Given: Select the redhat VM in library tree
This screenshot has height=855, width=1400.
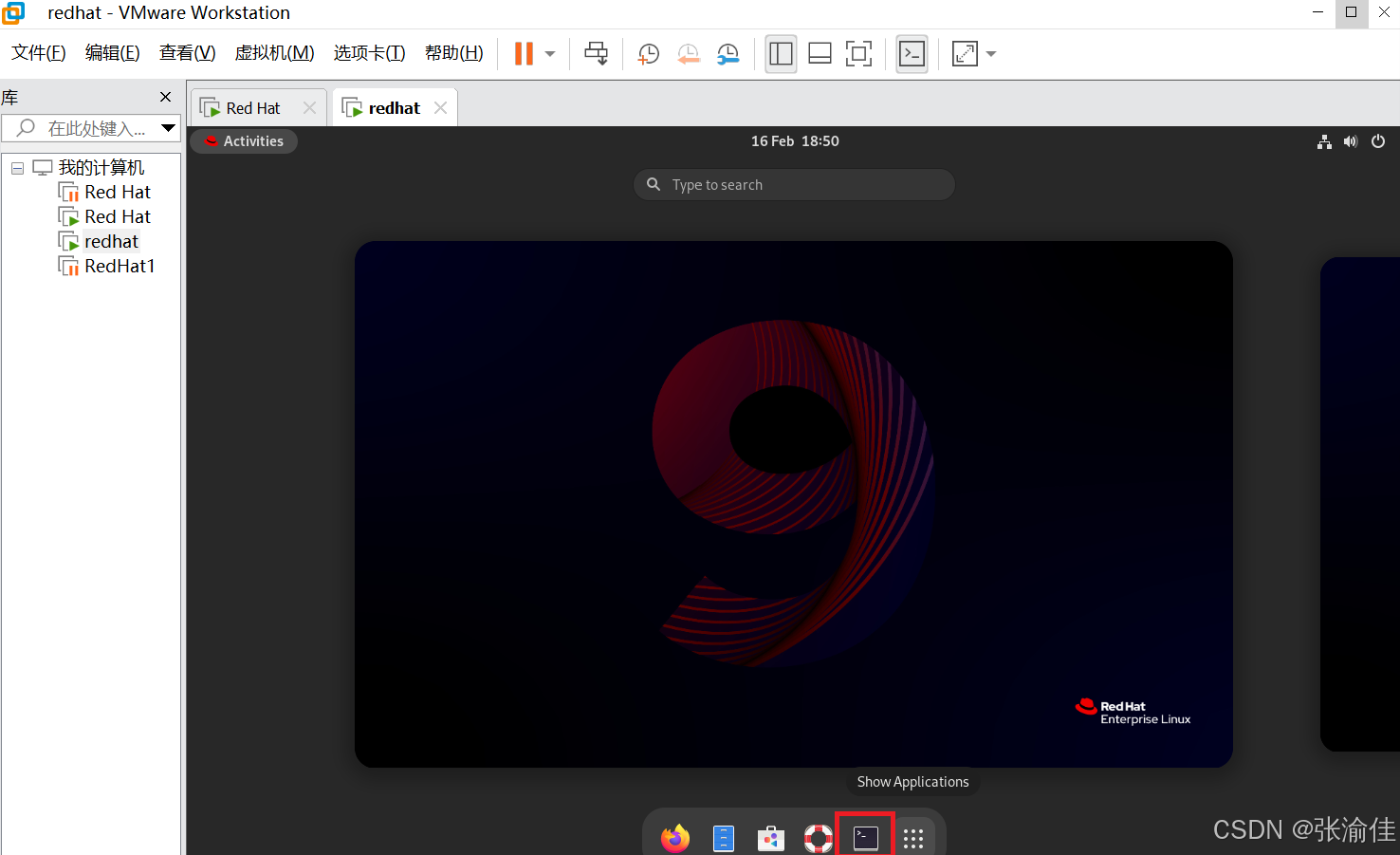Looking at the screenshot, I should tap(111, 242).
